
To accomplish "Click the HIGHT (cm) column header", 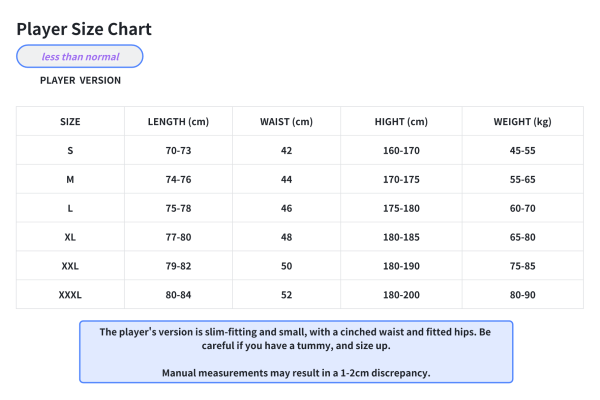I will [x=401, y=122].
